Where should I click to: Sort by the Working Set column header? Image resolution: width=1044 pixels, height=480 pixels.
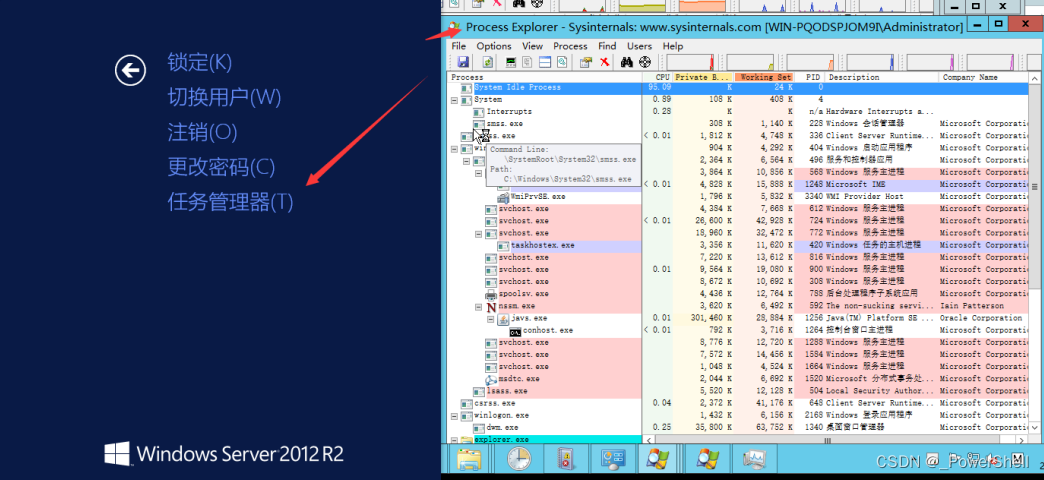(765, 77)
